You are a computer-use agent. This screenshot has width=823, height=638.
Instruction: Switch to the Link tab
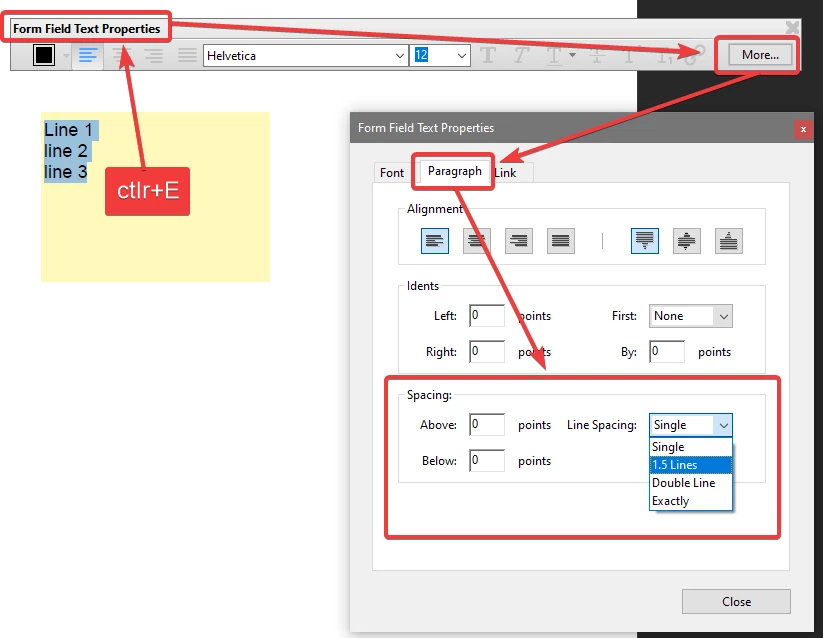point(506,173)
